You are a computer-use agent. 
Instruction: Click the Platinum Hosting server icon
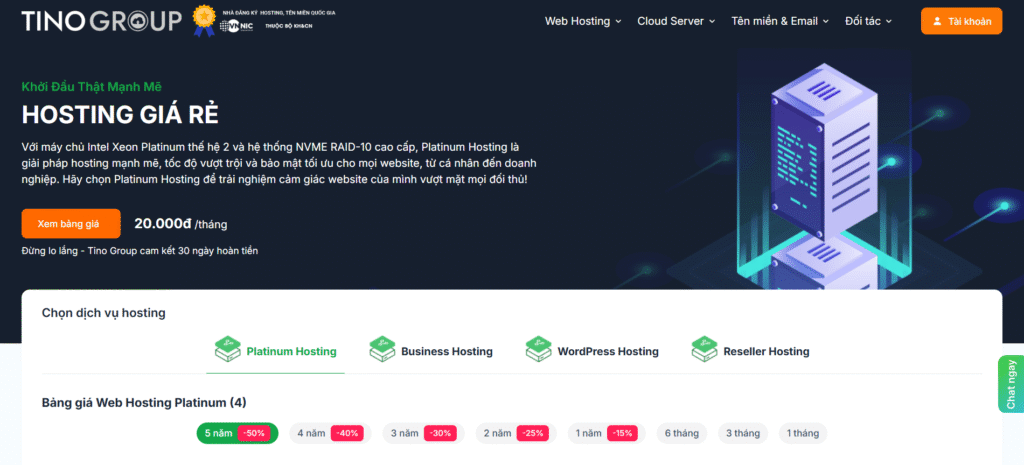(229, 350)
